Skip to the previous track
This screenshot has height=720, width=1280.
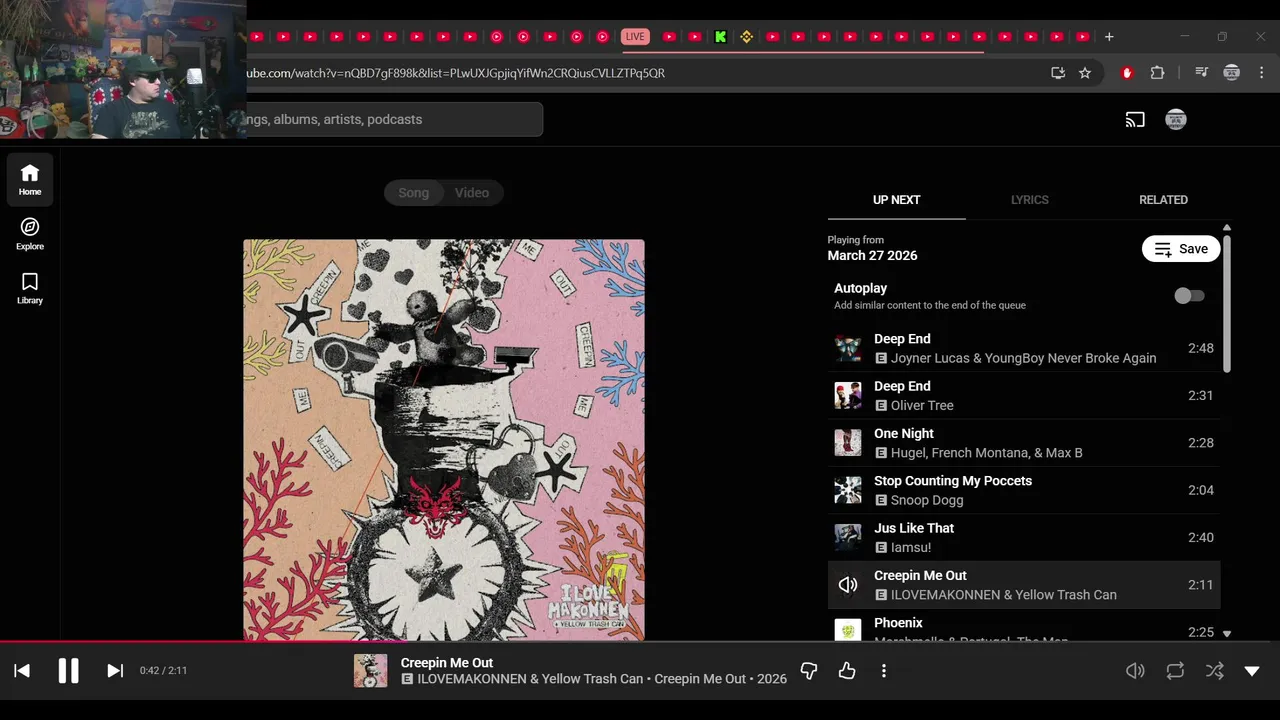[22, 671]
